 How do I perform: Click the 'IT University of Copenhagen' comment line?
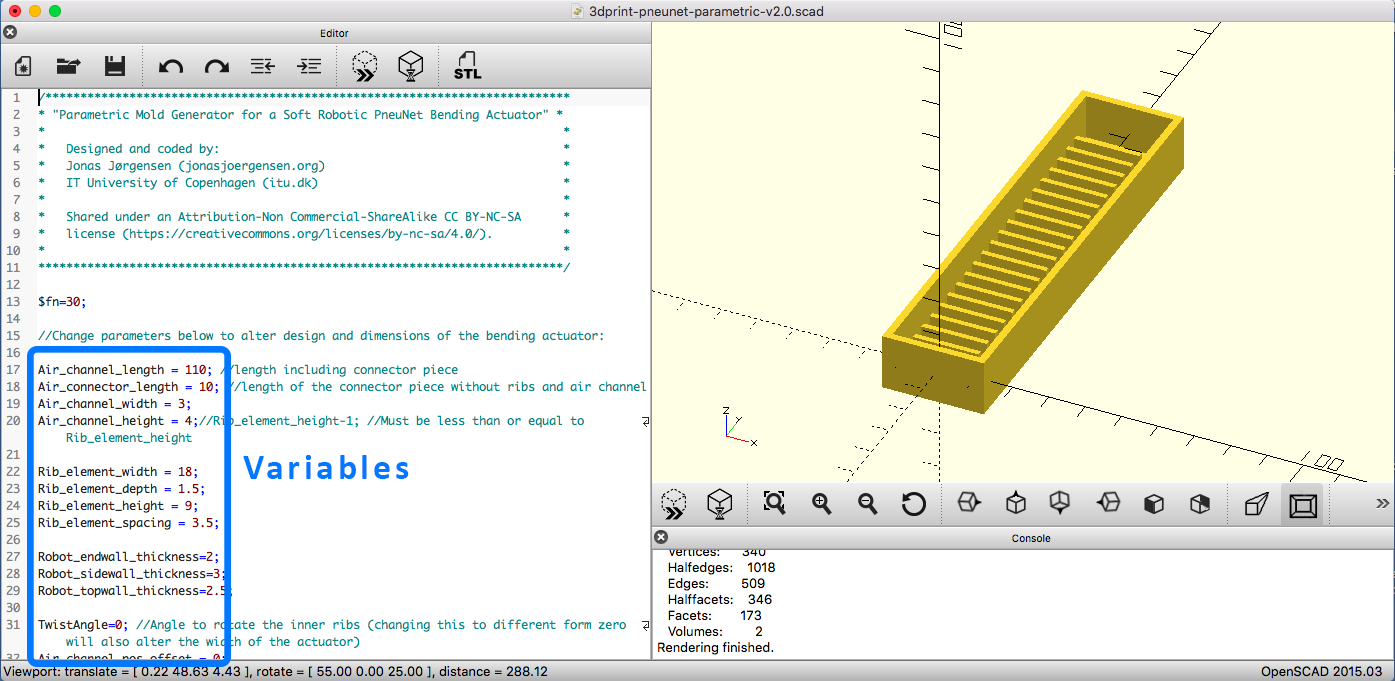pyautogui.click(x=192, y=182)
